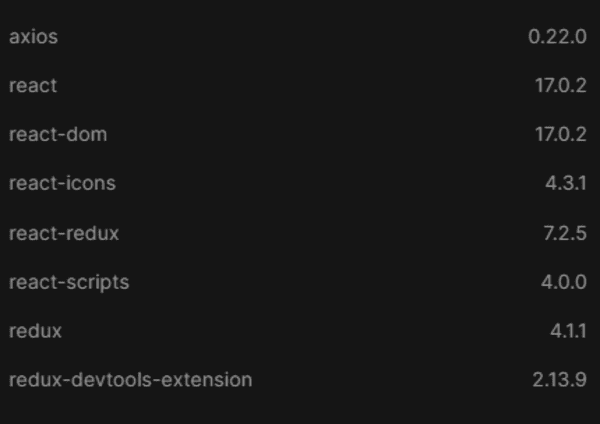Click the react-dom version number
This screenshot has width=600, height=424.
pyautogui.click(x=560, y=134)
